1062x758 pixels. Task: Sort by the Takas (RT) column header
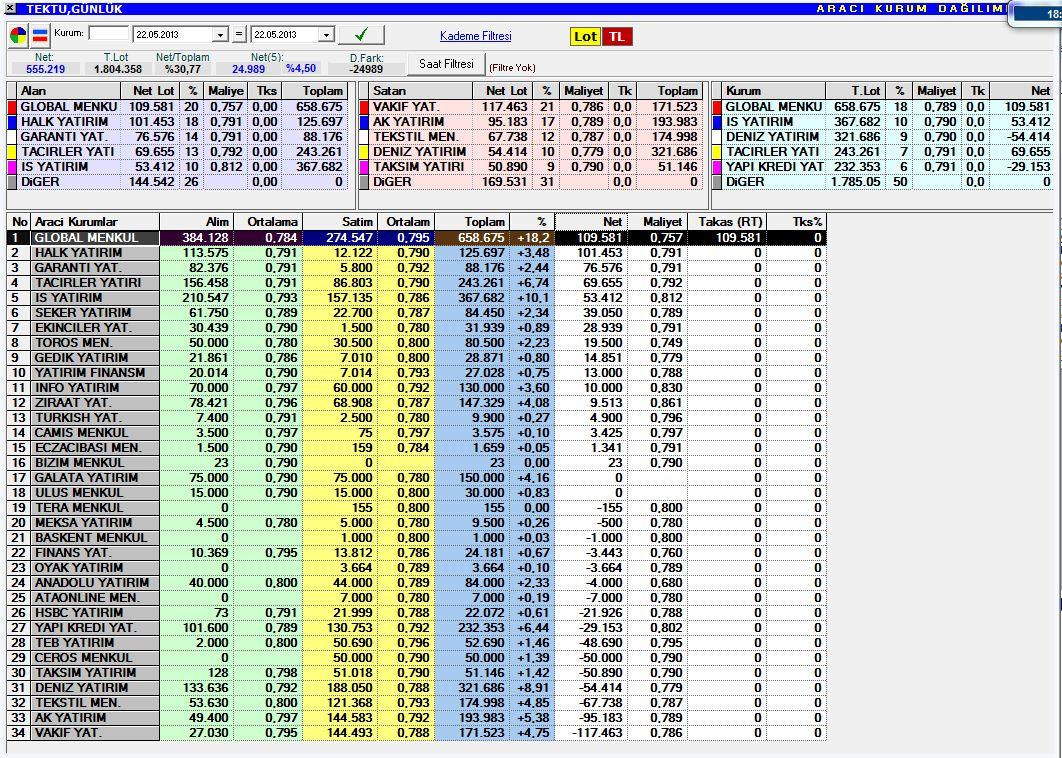(727, 222)
